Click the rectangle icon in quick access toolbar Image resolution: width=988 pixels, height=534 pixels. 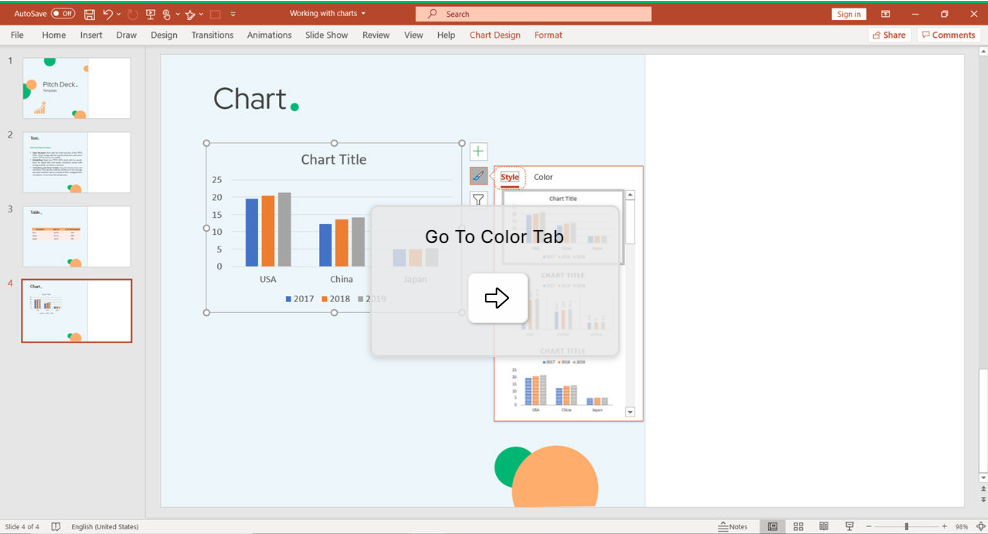(215, 14)
